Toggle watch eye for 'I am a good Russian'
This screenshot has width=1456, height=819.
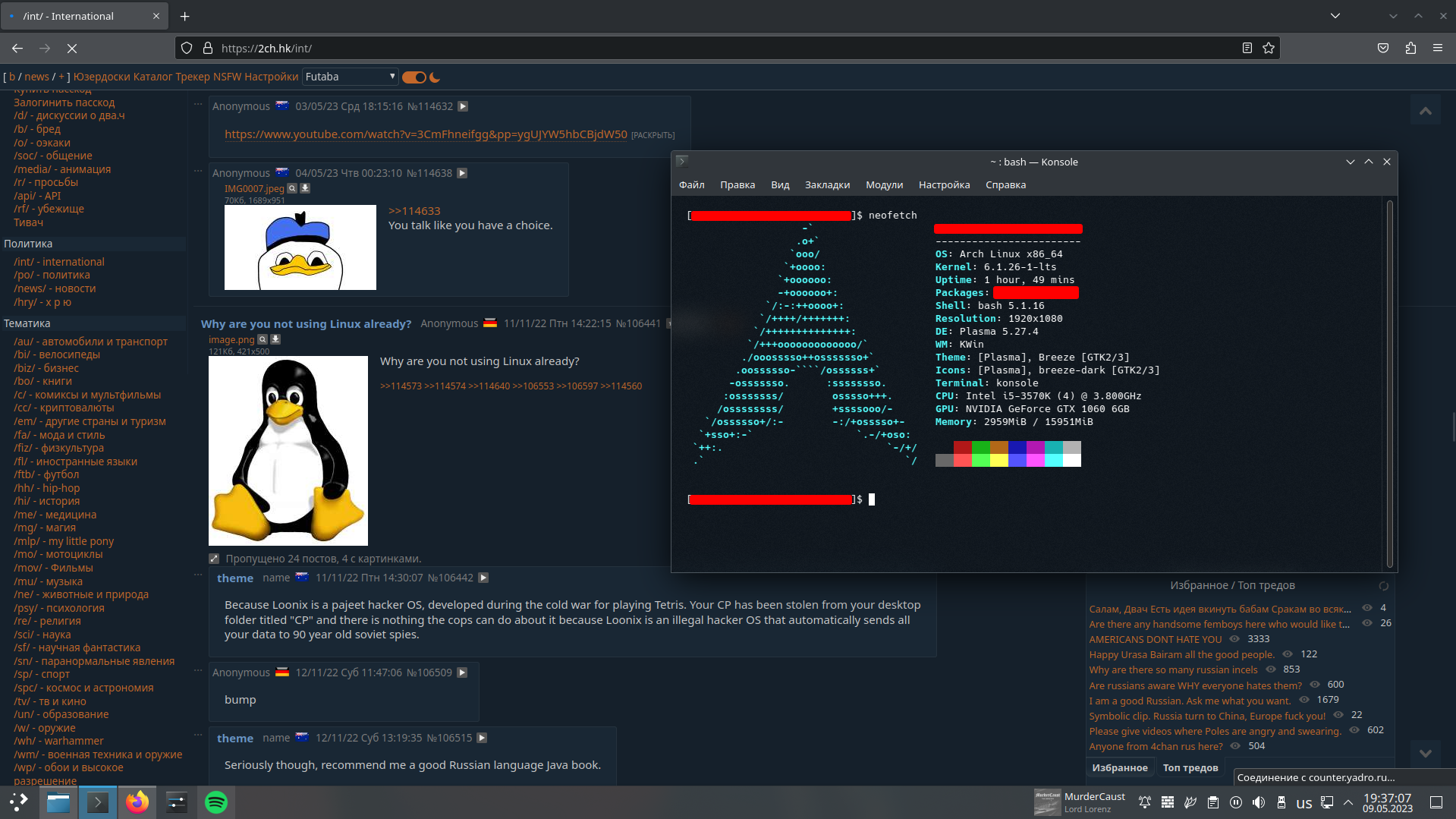pyautogui.click(x=1304, y=700)
